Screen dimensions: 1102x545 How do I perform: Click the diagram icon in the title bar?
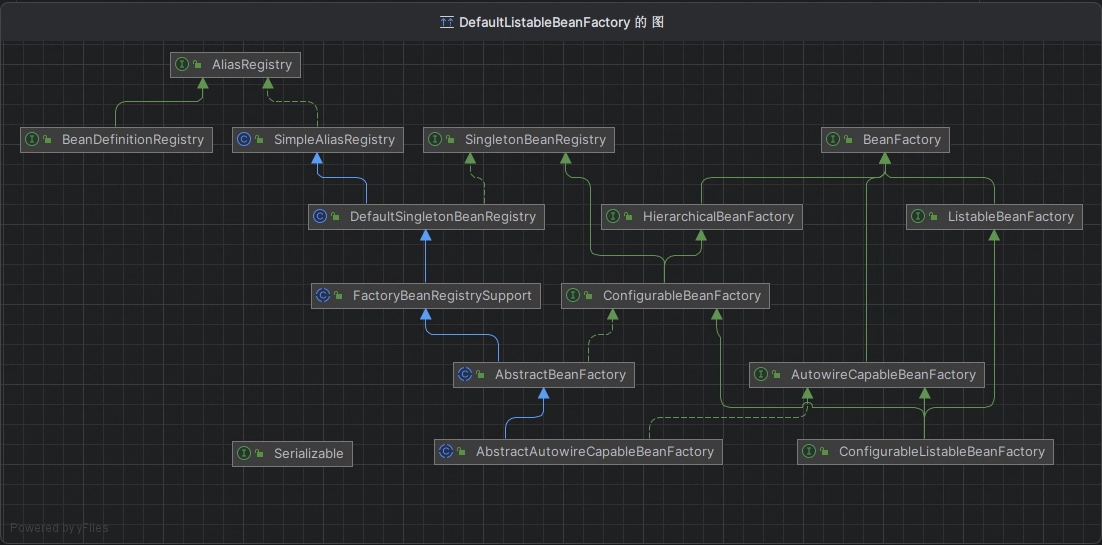point(447,22)
